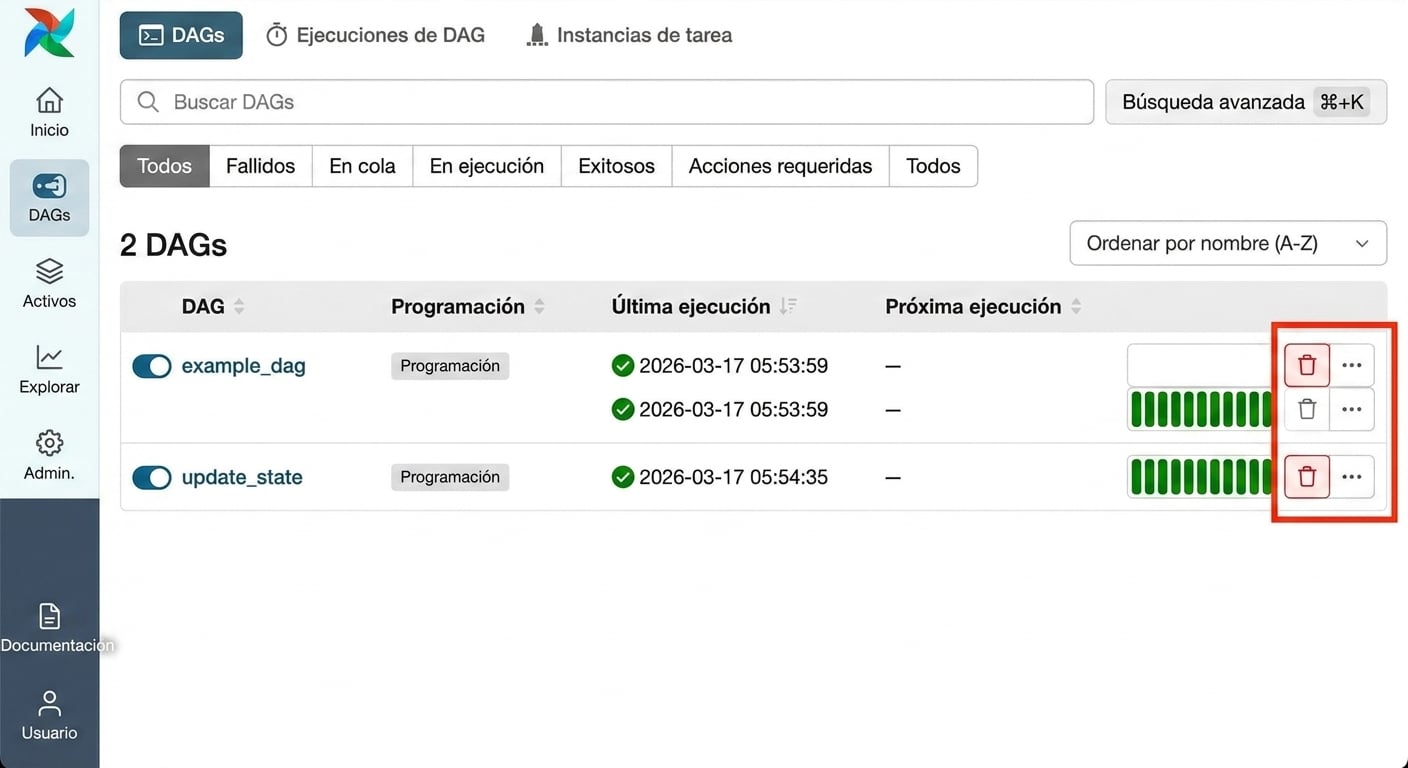Click empty run-history box in example_dag row
The width and height of the screenshot is (1408, 768).
pyautogui.click(x=1202, y=365)
